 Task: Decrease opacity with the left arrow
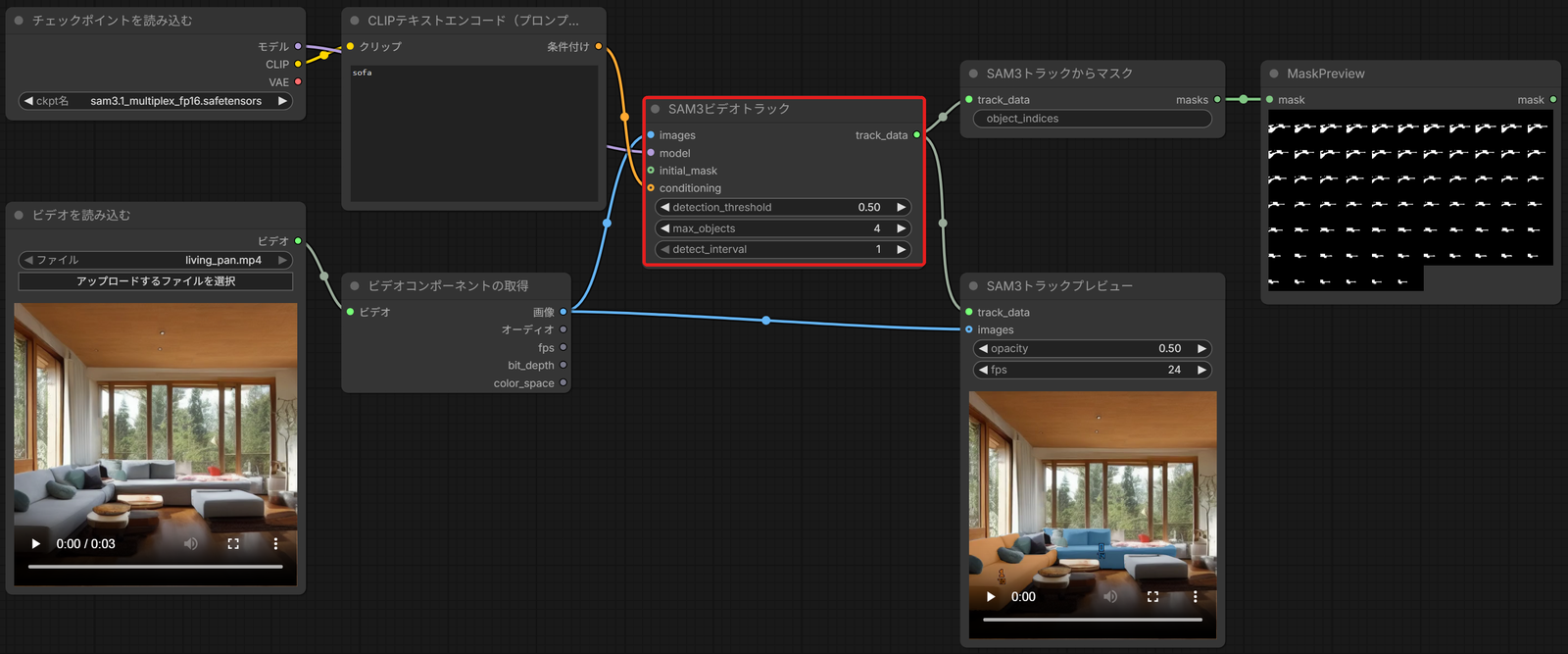click(983, 348)
